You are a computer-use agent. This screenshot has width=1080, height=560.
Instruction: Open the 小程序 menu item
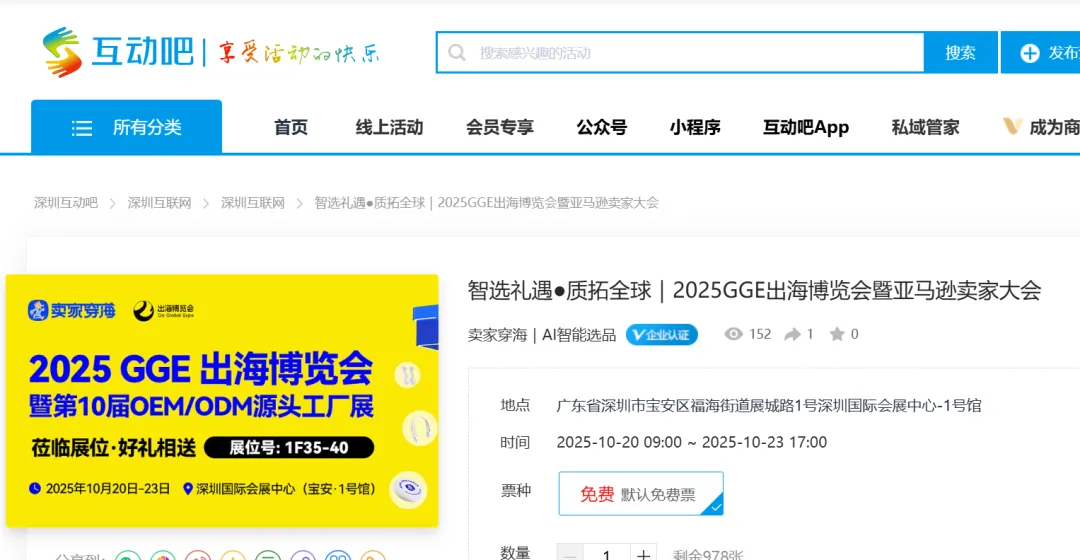click(x=695, y=127)
